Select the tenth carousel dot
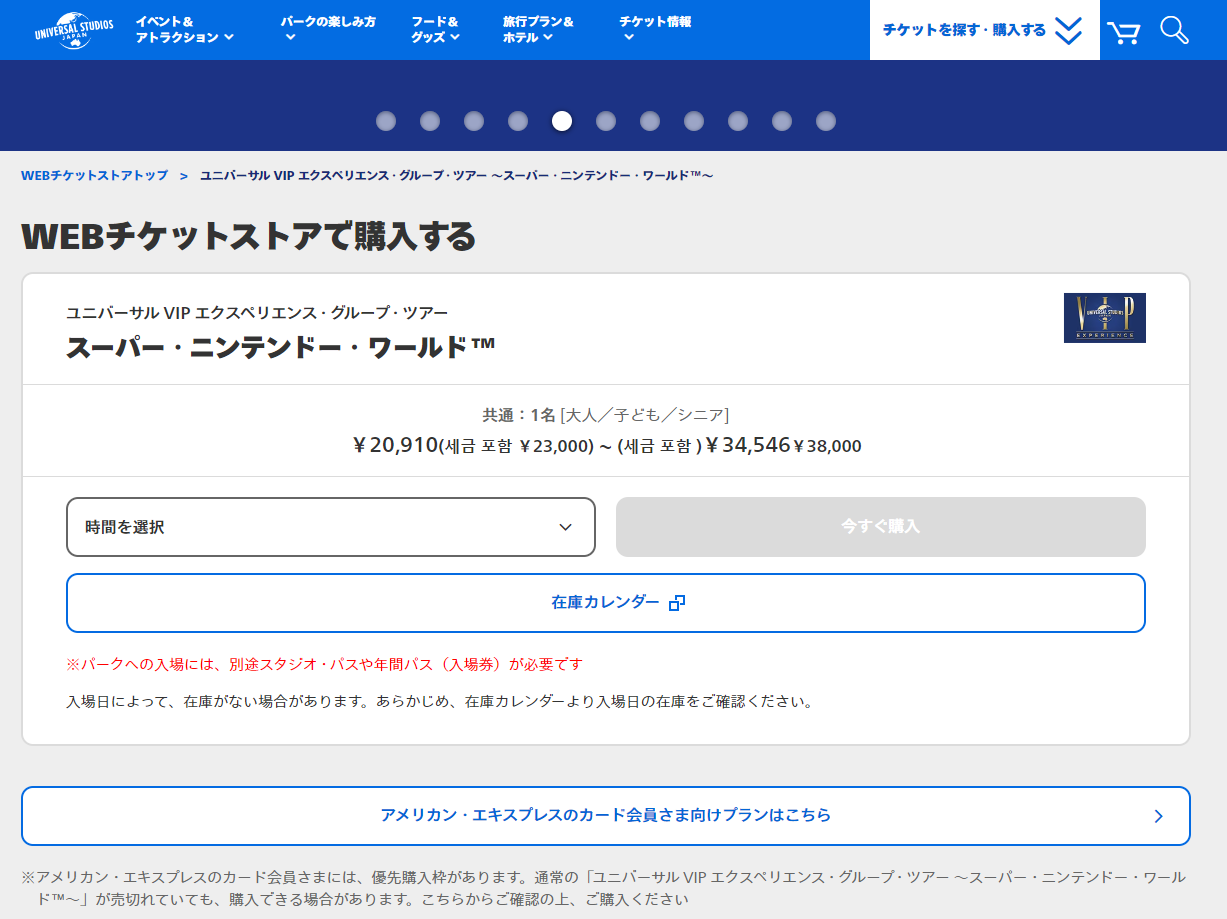The width and height of the screenshot is (1227, 919). coord(782,121)
